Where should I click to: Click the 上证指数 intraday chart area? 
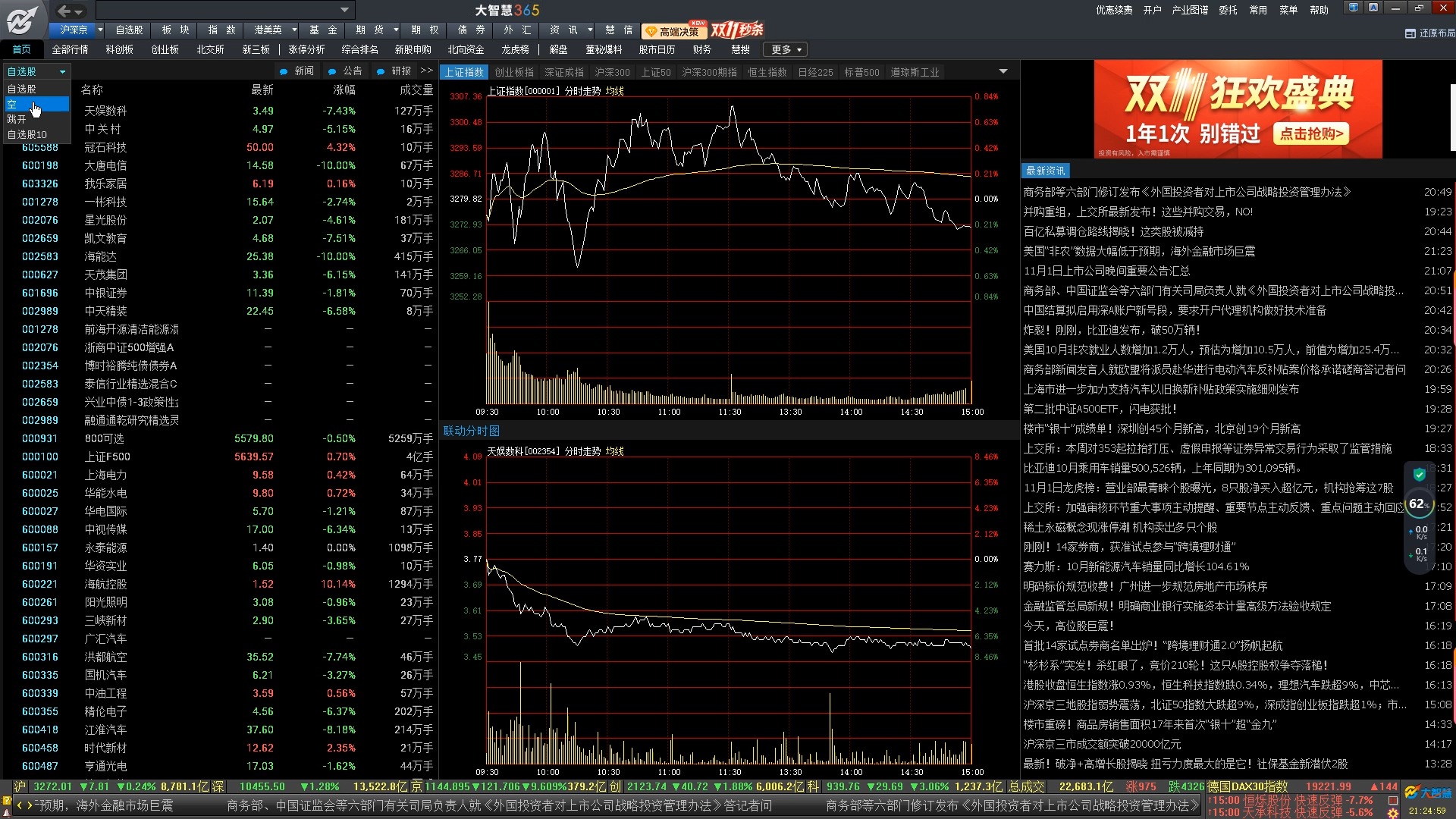pyautogui.click(x=729, y=250)
